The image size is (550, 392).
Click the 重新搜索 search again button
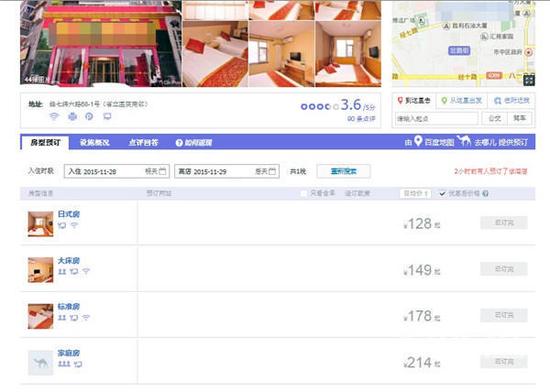pos(344,171)
